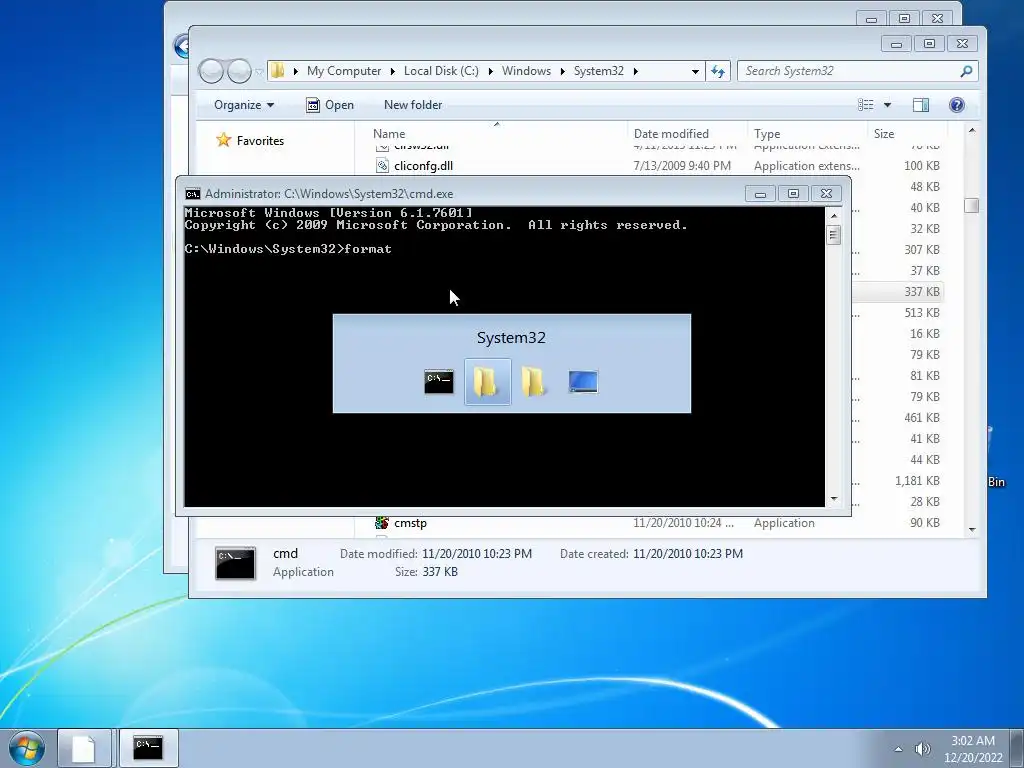Screen dimensions: 1024x768
Task: Click cmd scrollbar up arrow
Action: point(833,216)
